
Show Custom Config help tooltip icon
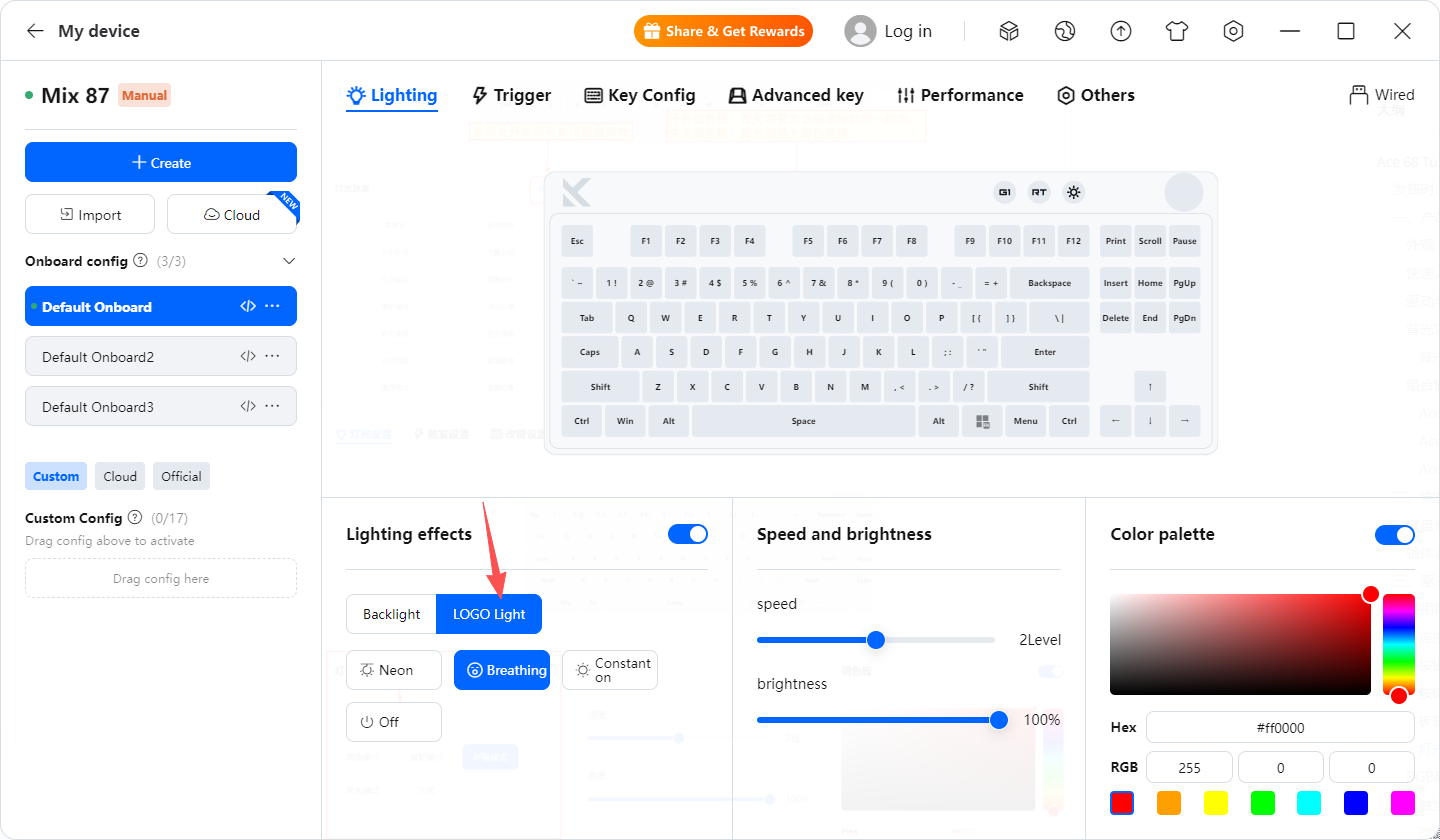click(x=135, y=518)
